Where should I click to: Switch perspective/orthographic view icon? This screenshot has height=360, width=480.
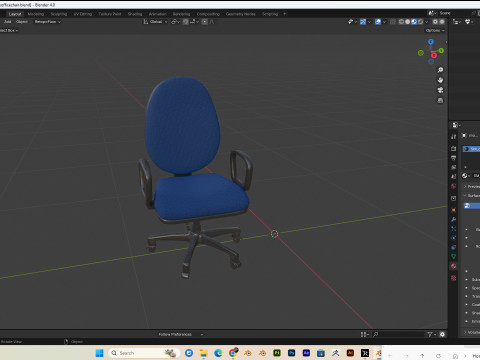click(x=440, y=100)
